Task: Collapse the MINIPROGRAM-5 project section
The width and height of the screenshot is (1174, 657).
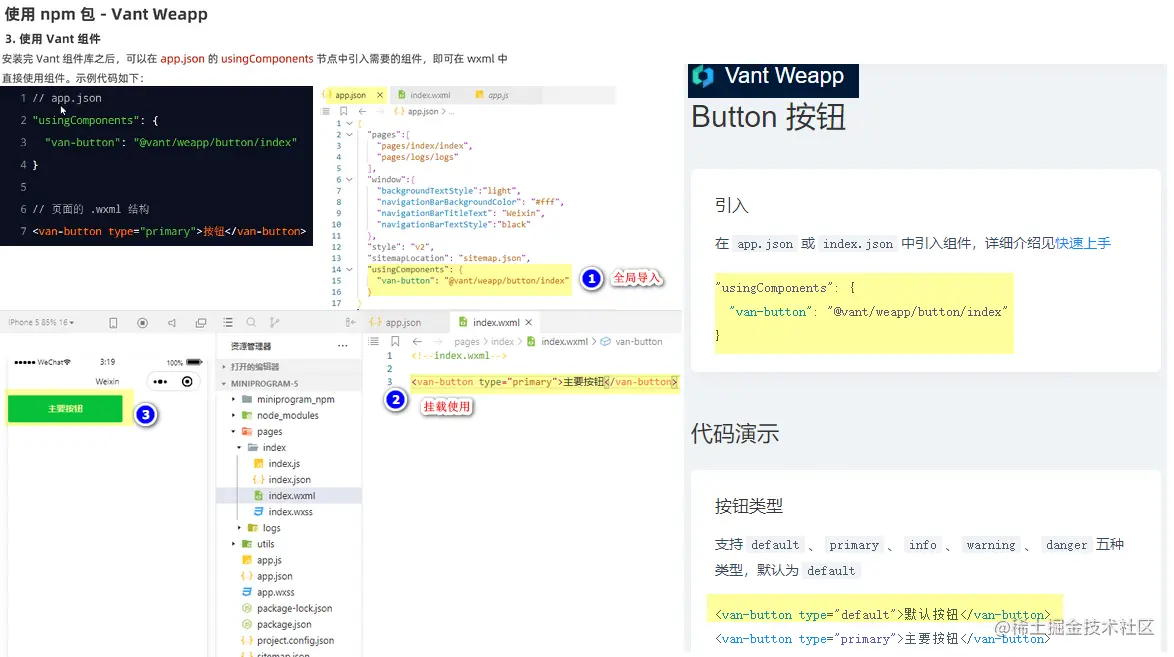Action: [x=223, y=384]
